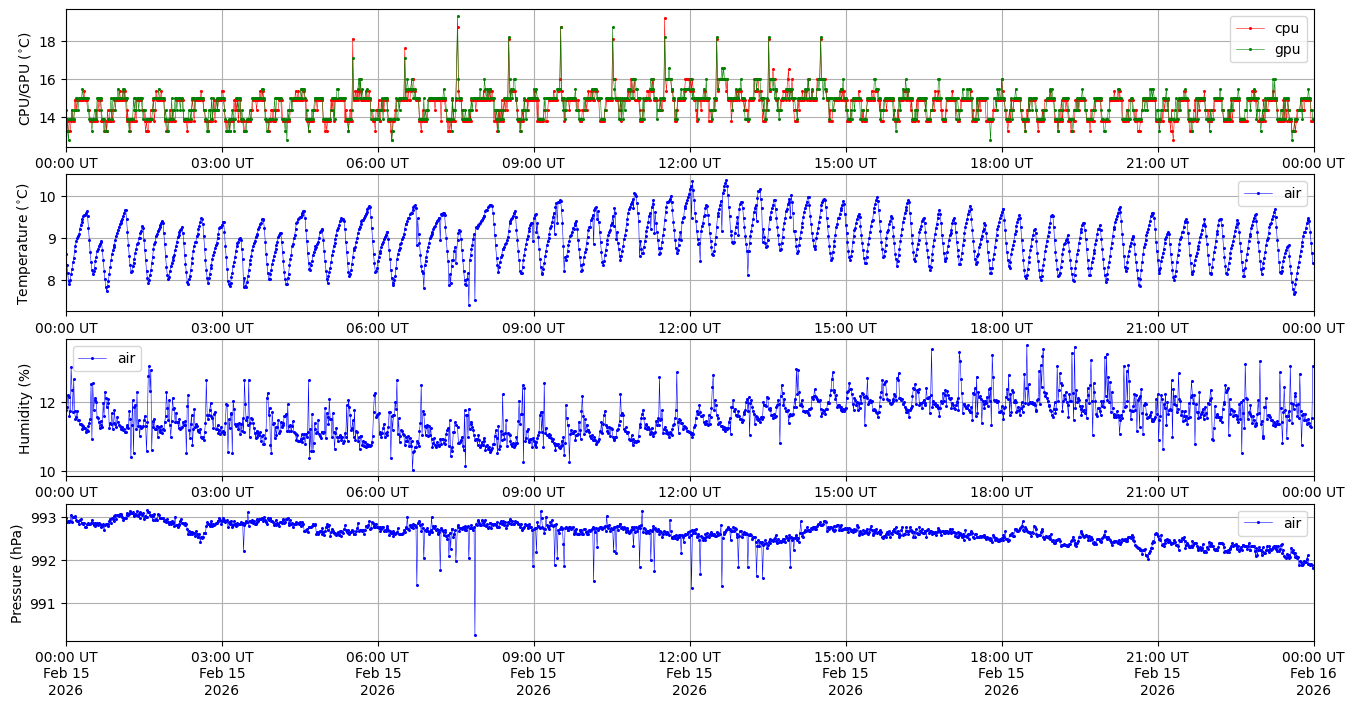Screen dimensions: 1354x707
Task: Click the Pressure (hPa) y-axis label
Action: [17, 572]
